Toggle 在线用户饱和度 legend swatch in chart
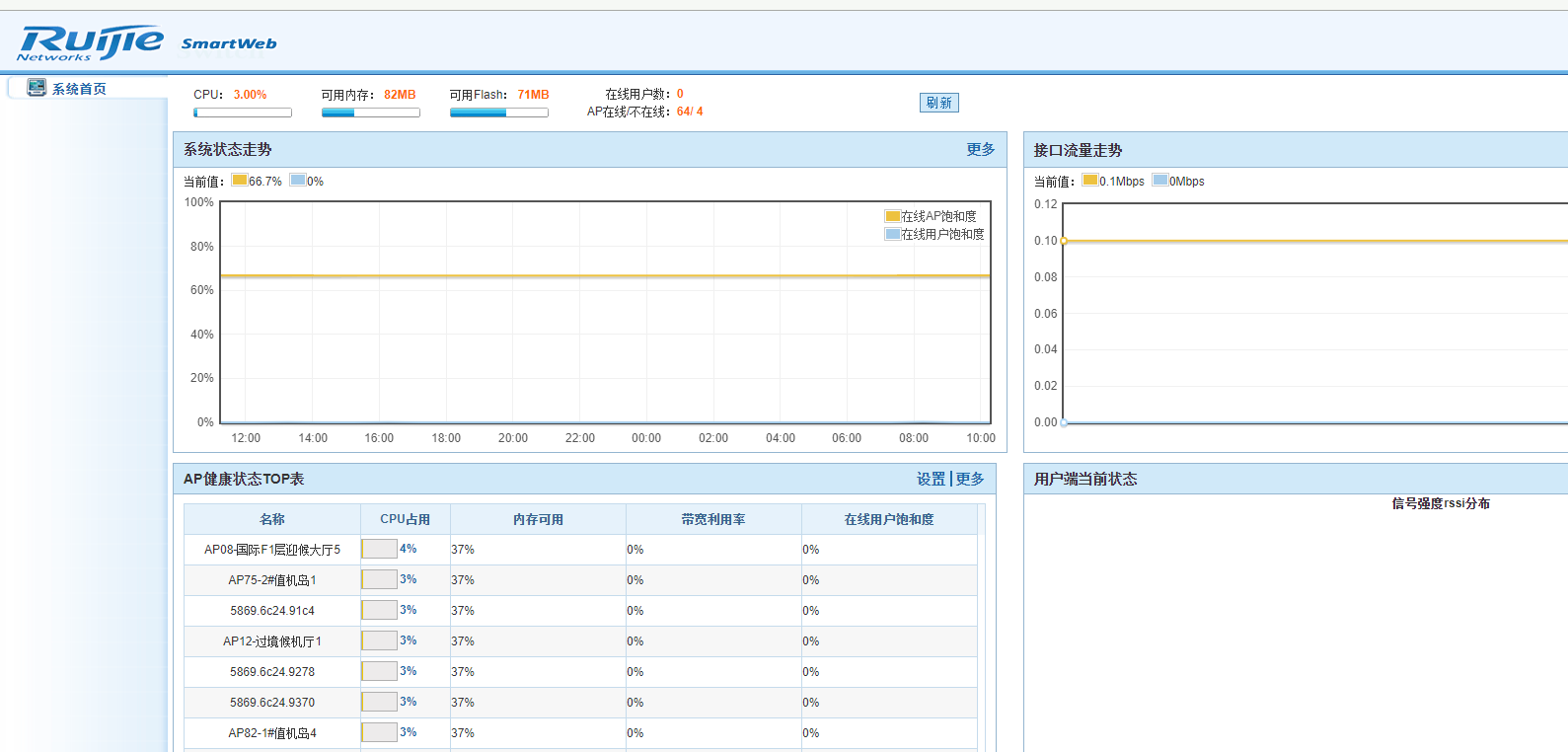This screenshot has width=1568, height=752. tap(892, 234)
